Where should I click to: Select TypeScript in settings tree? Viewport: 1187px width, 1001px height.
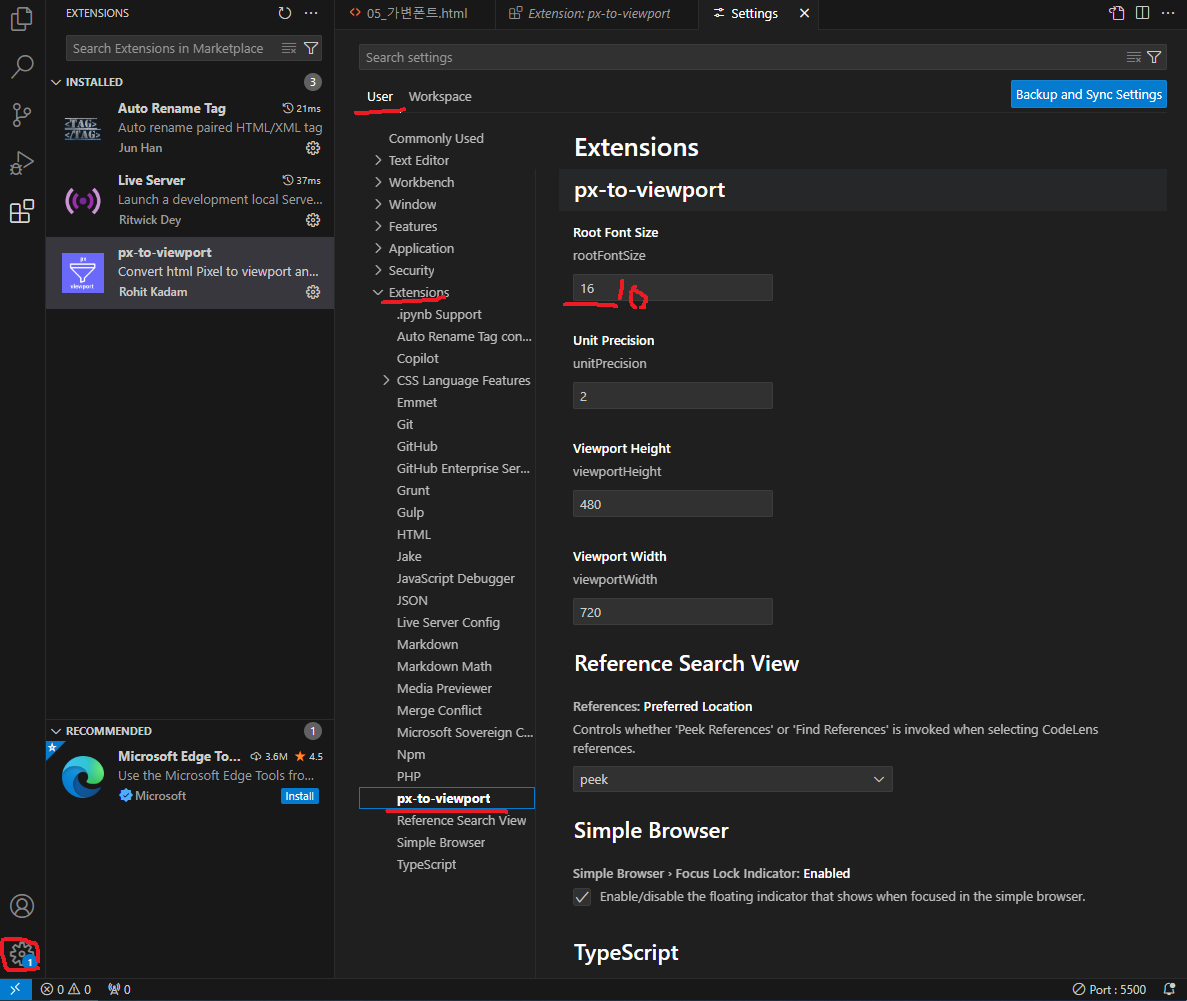426,864
